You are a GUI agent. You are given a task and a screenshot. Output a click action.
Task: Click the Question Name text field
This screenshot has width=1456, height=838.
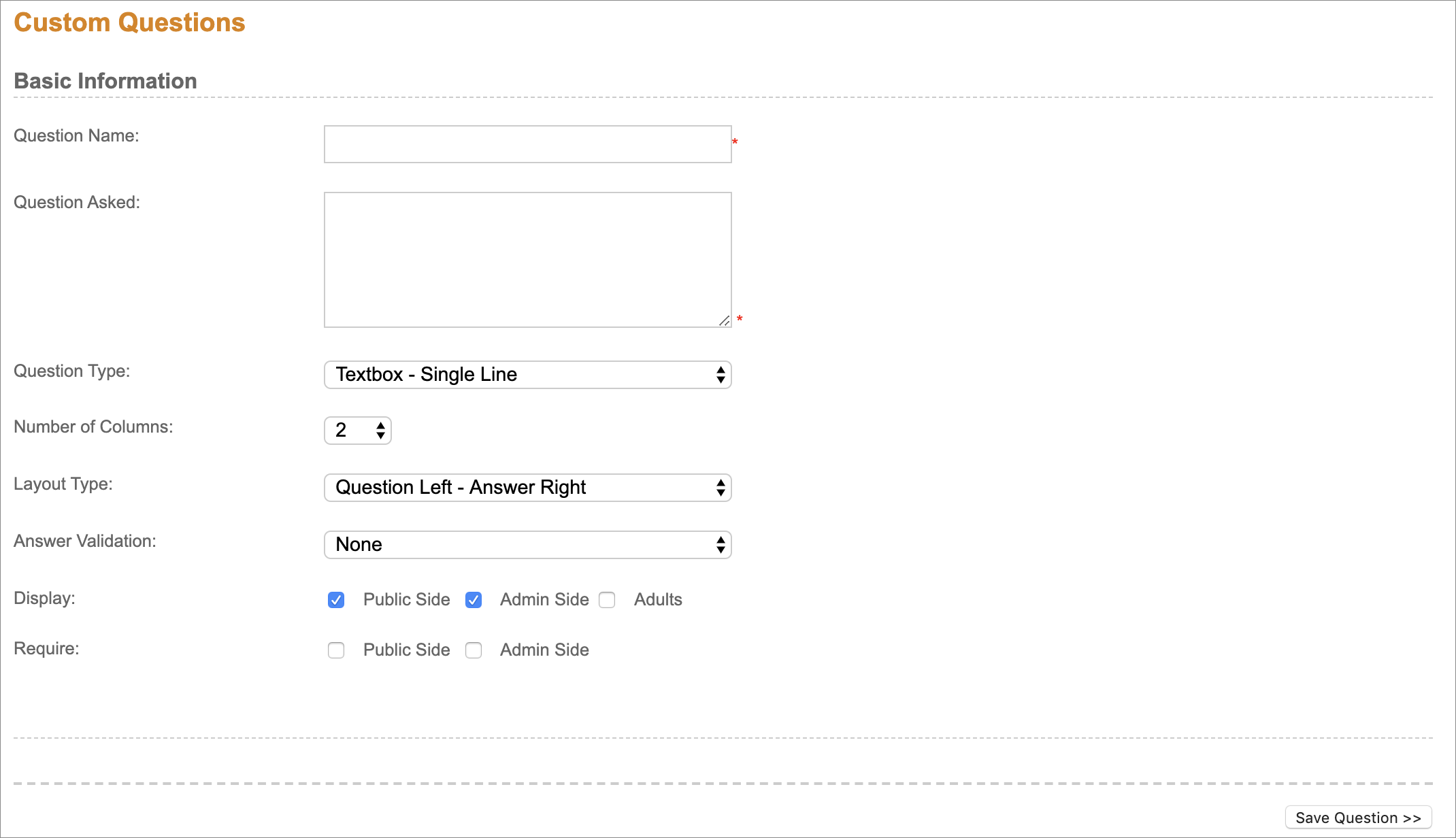[x=527, y=144]
